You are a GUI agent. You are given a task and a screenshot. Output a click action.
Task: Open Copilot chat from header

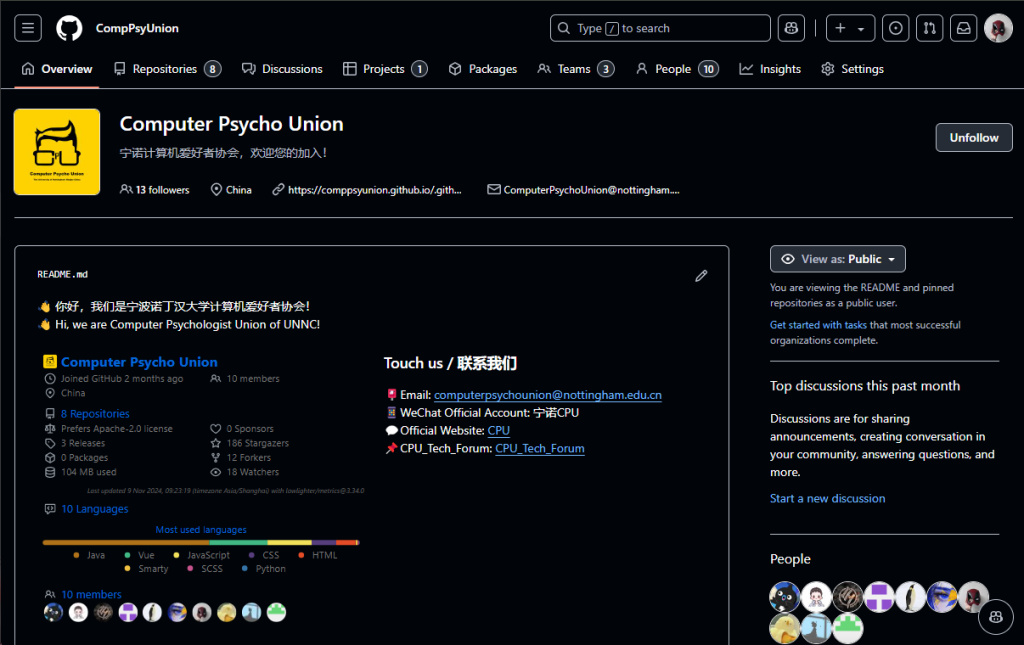pyautogui.click(x=792, y=28)
